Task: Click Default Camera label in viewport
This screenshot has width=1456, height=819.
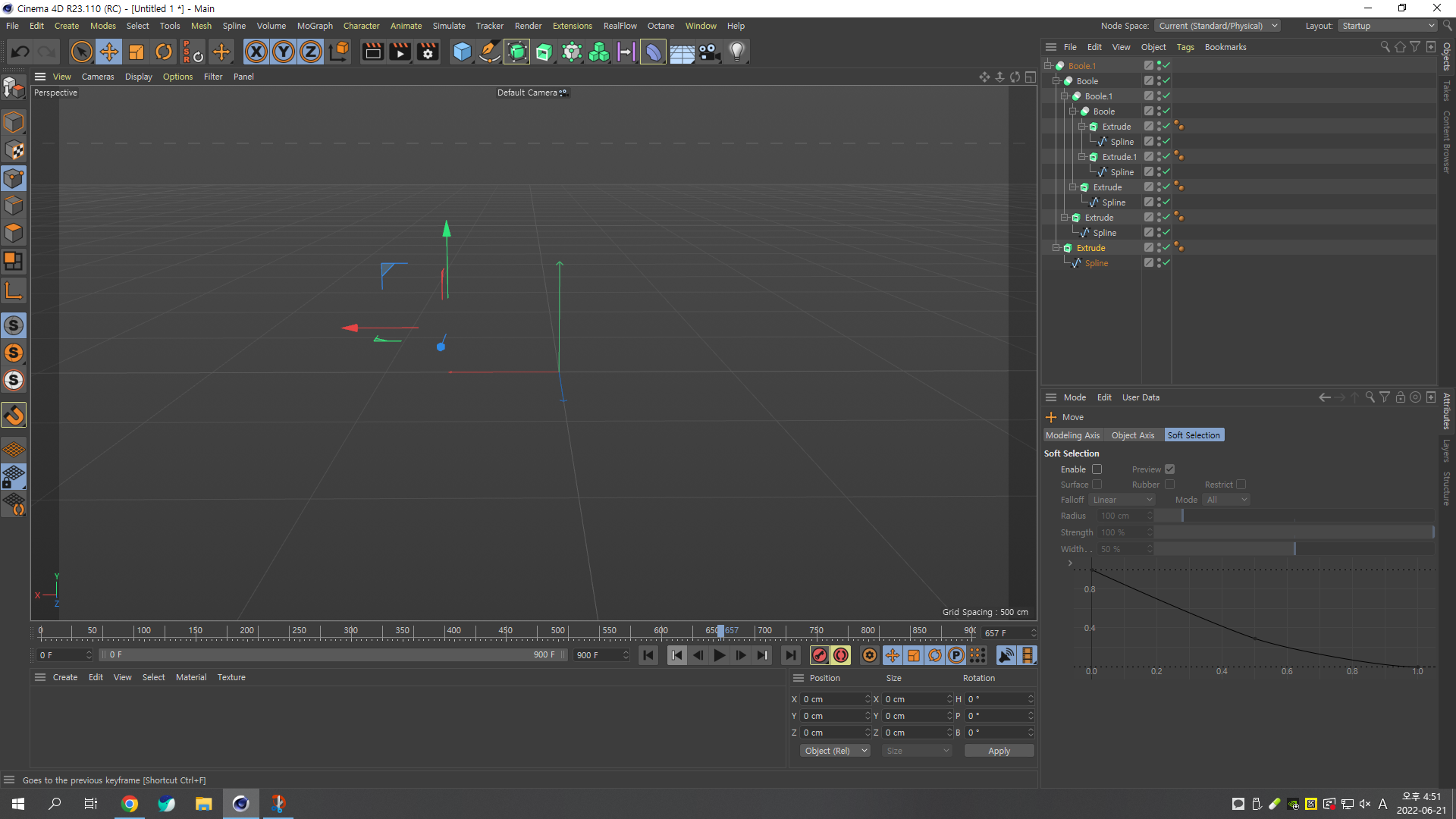Action: coord(527,93)
